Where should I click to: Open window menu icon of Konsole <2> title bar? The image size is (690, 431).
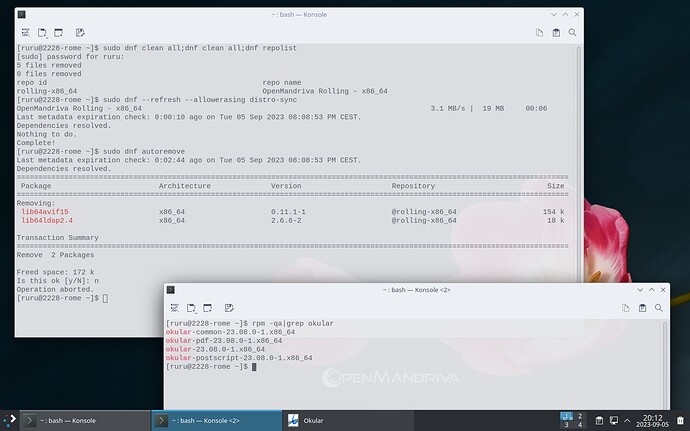[171, 290]
